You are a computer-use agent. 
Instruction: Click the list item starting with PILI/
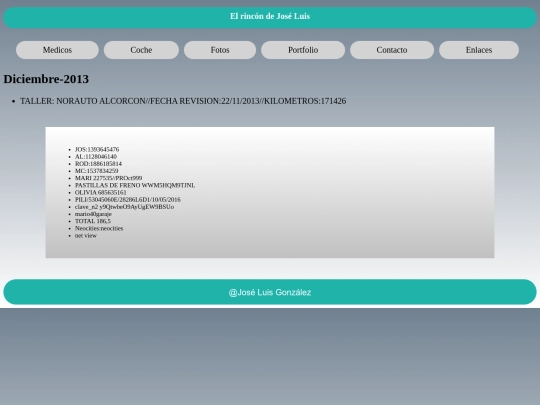(x=128, y=200)
